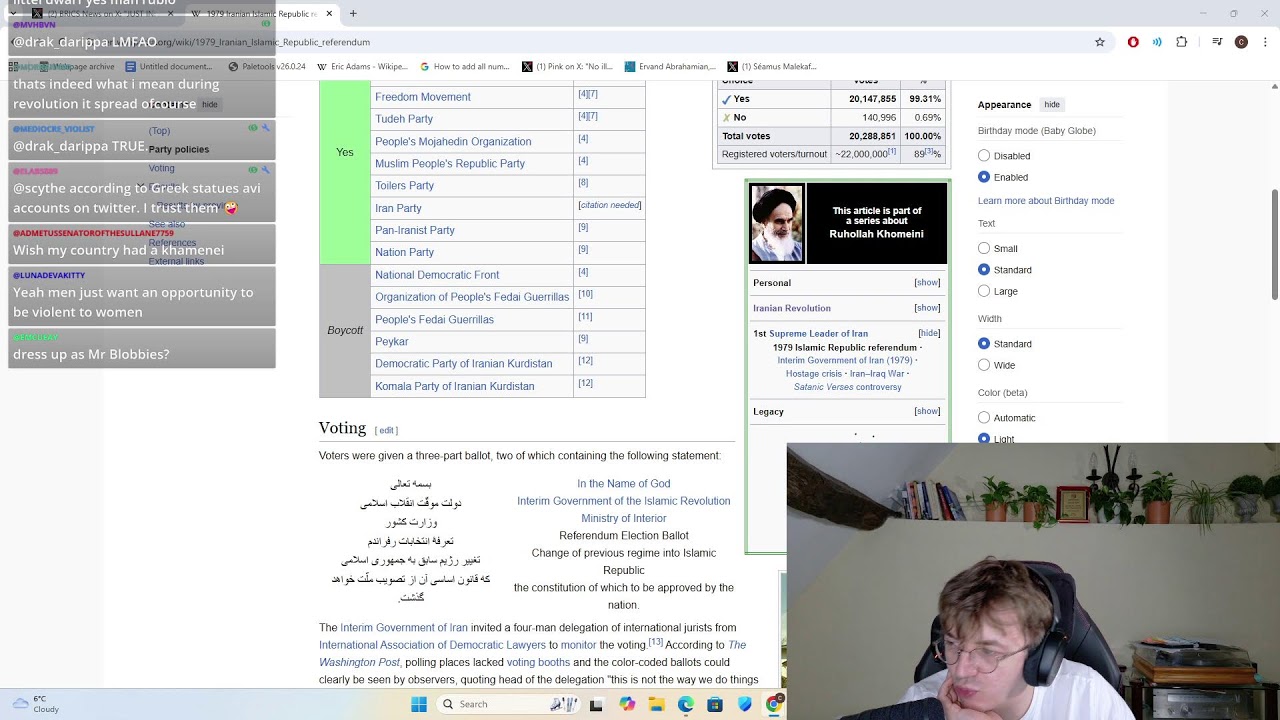Viewport: 1280px width, 720px height.
Task: Open the Tudeh Party link
Action: [x=404, y=119]
